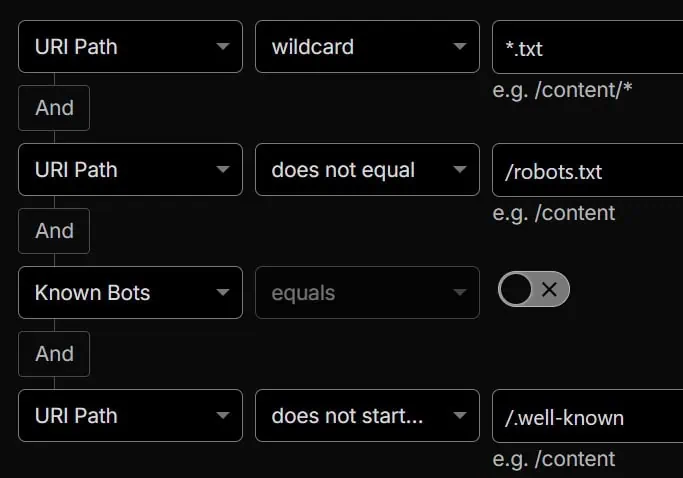Image resolution: width=683 pixels, height=478 pixels.
Task: Toggle the Known Bots switch
Action: click(x=534, y=290)
